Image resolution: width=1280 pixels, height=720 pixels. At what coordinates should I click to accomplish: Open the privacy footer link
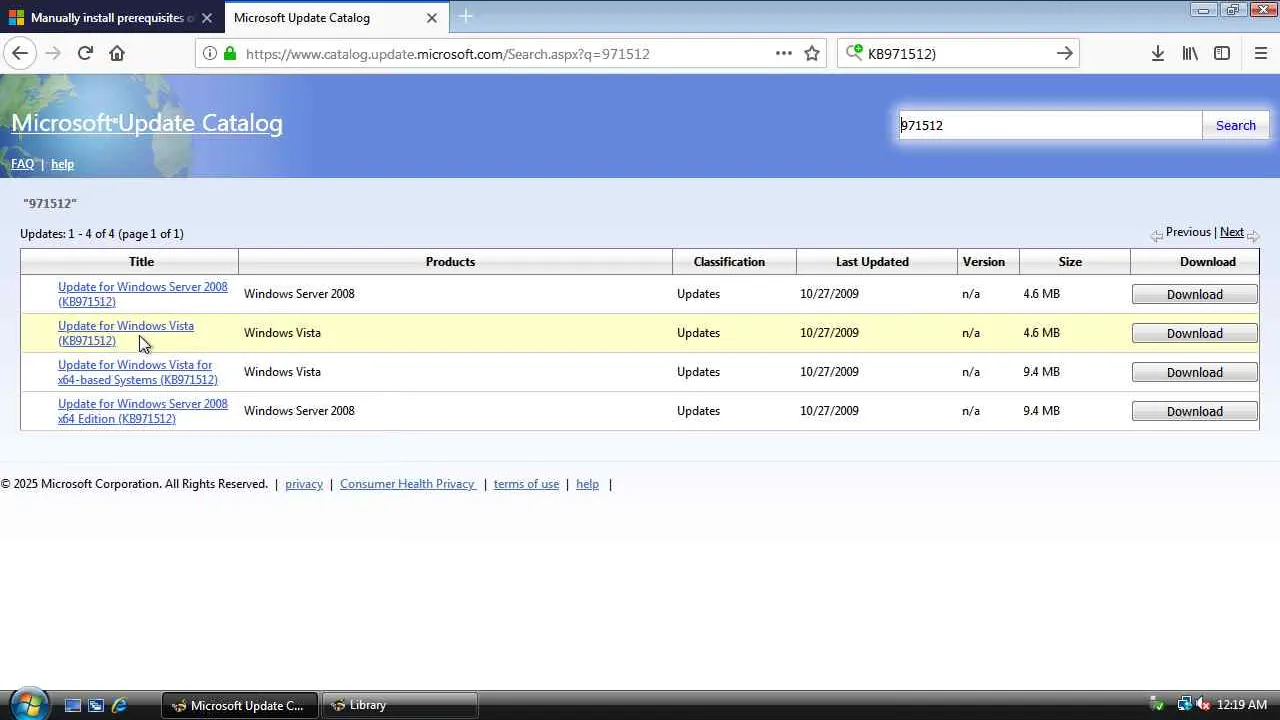coord(304,484)
